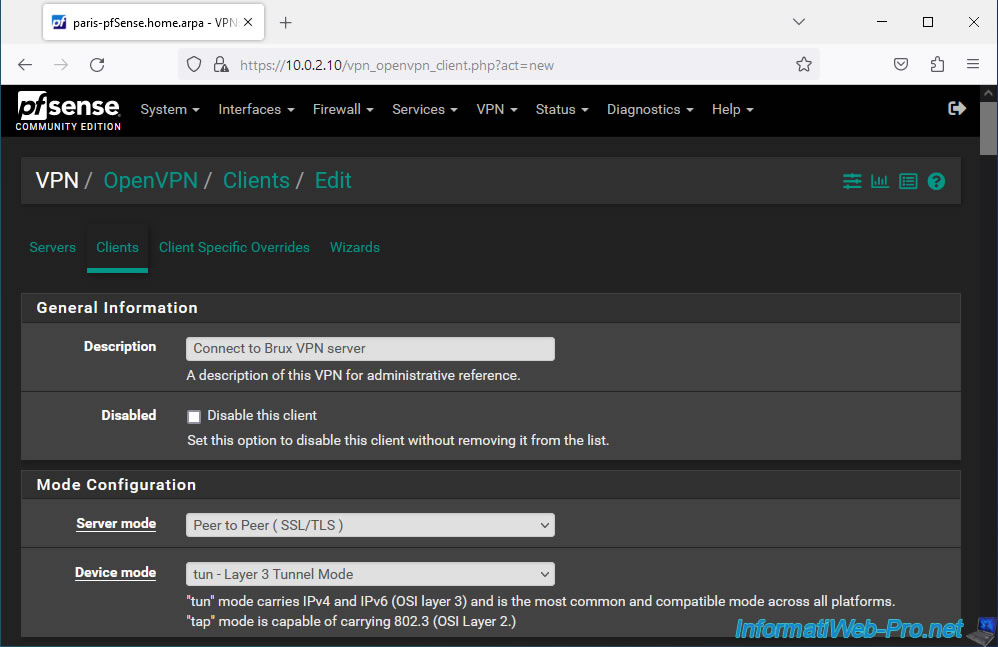Screen dimensions: 998x647
Task: Open Firefox application menu
Action: tap(973, 64)
